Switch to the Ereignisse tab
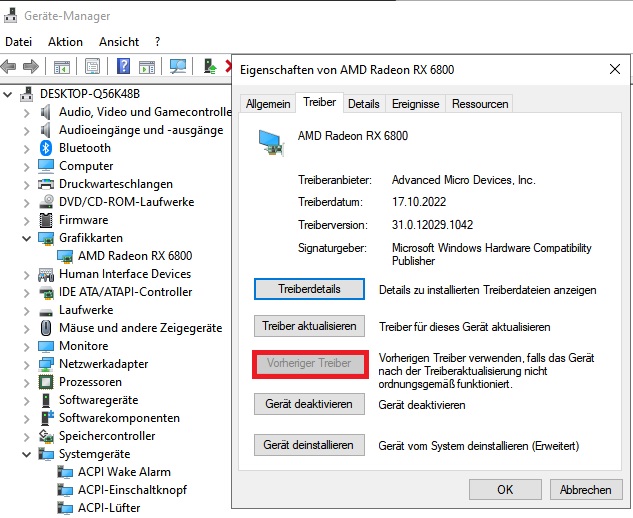Viewport: 633px width, 518px height. click(x=415, y=104)
